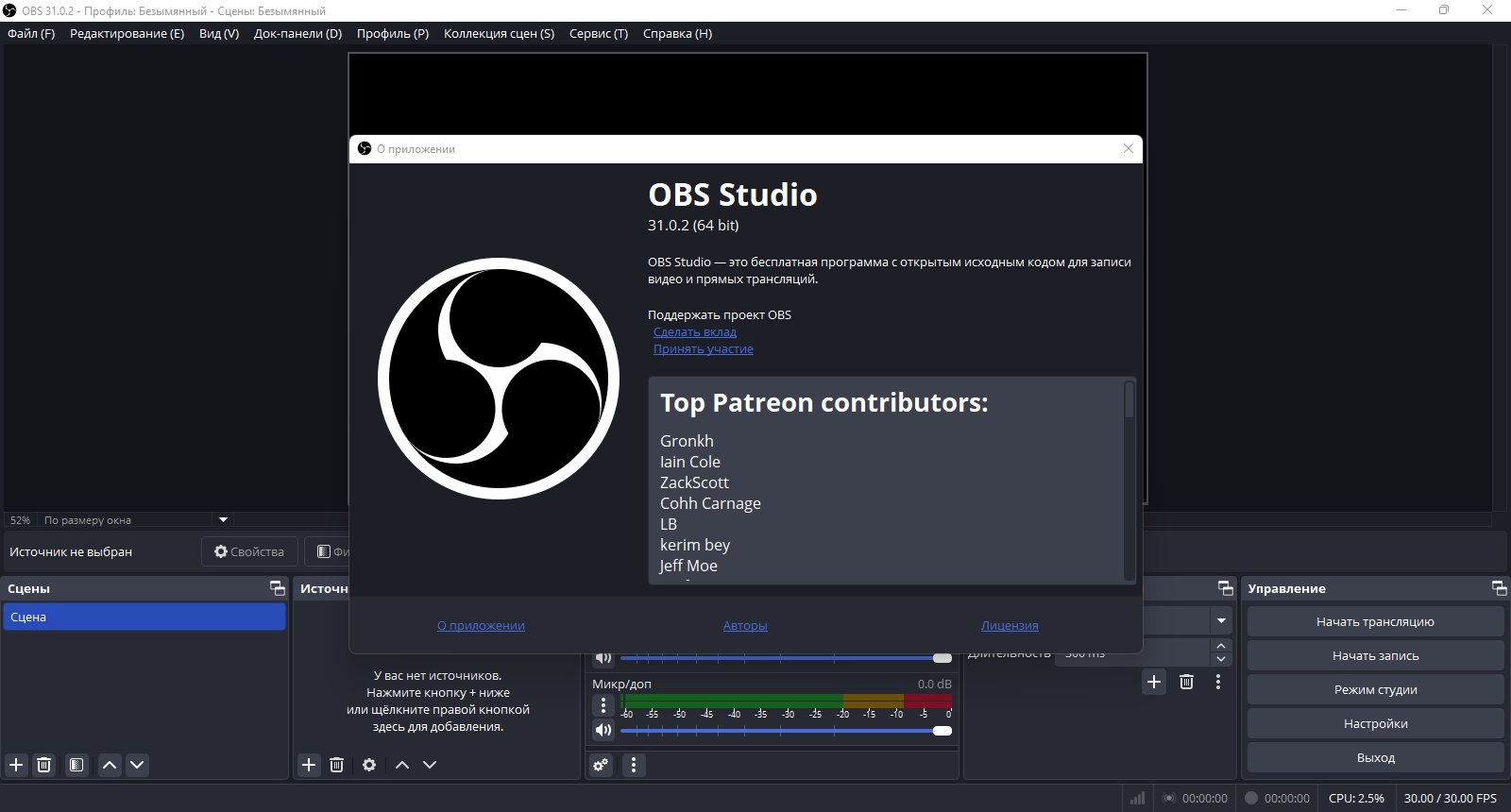This screenshot has height=812, width=1511.
Task: Move source up arrow in sources toolbar
Action: [402, 765]
